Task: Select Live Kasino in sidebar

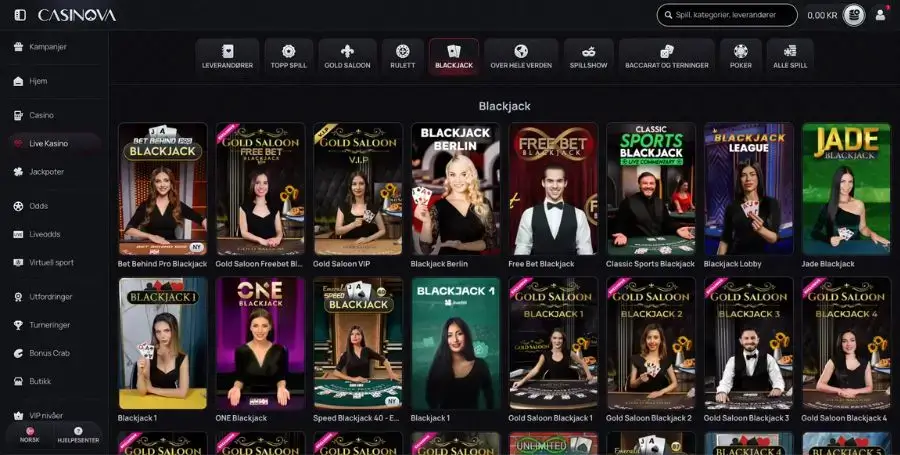Action: 55,143
